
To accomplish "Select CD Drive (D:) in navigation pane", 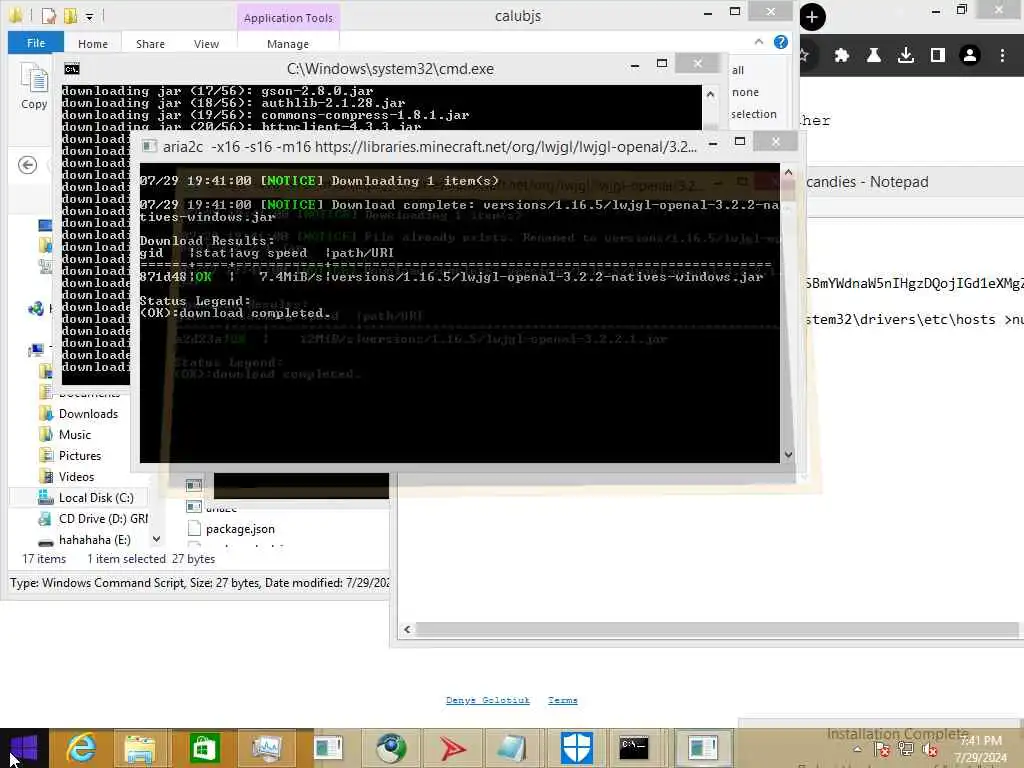I will (x=103, y=518).
